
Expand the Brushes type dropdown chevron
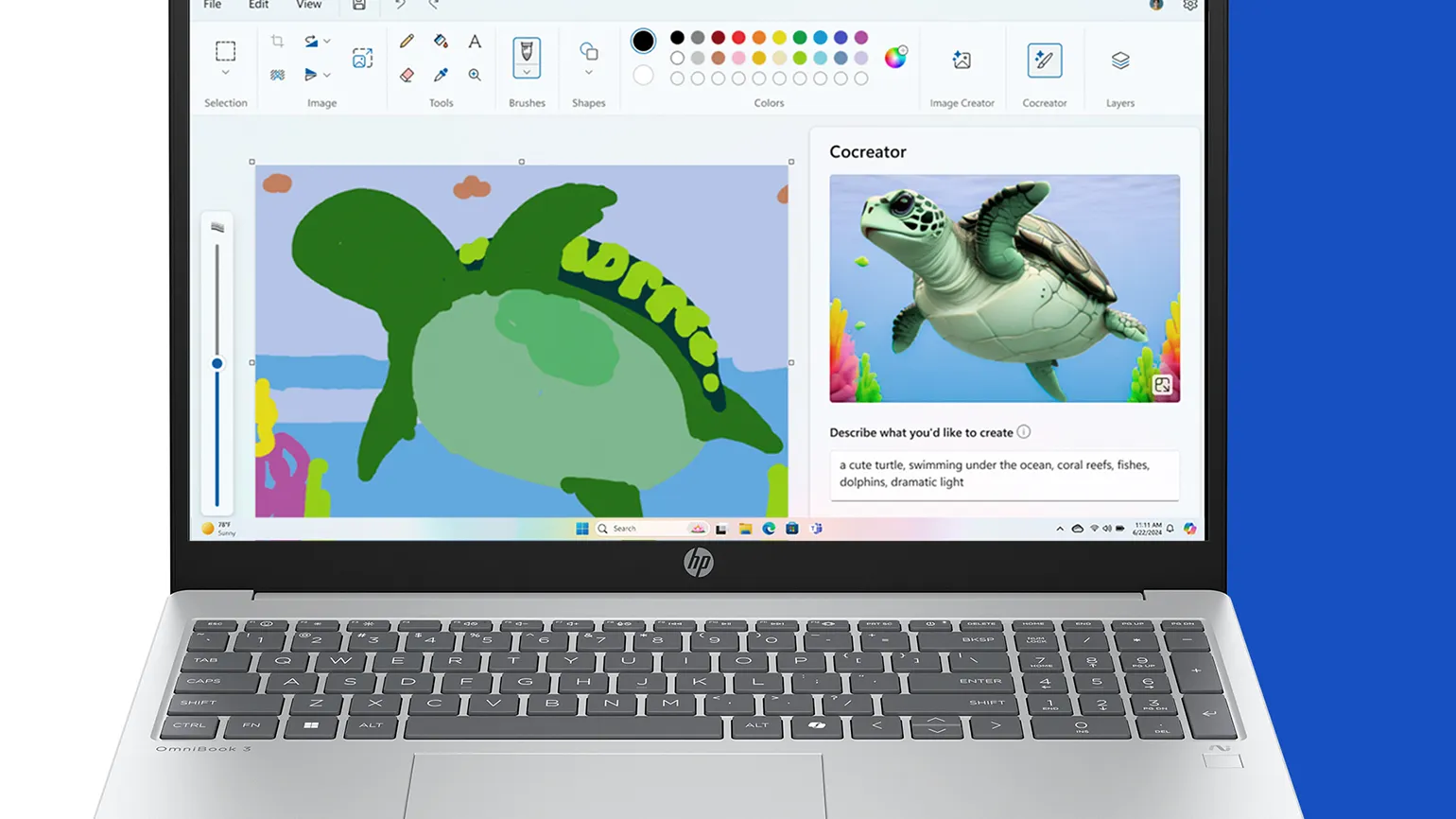pos(527,73)
